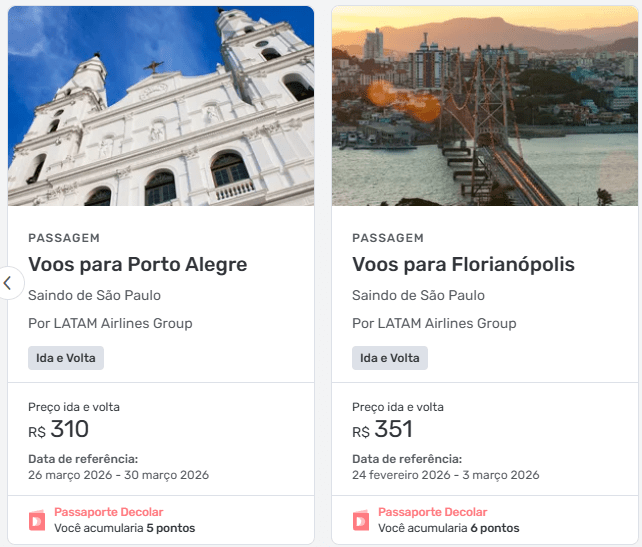The height and width of the screenshot is (547, 642).
Task: Click Passaporte Decolar link on Florianópolis card
Action: click(x=432, y=512)
